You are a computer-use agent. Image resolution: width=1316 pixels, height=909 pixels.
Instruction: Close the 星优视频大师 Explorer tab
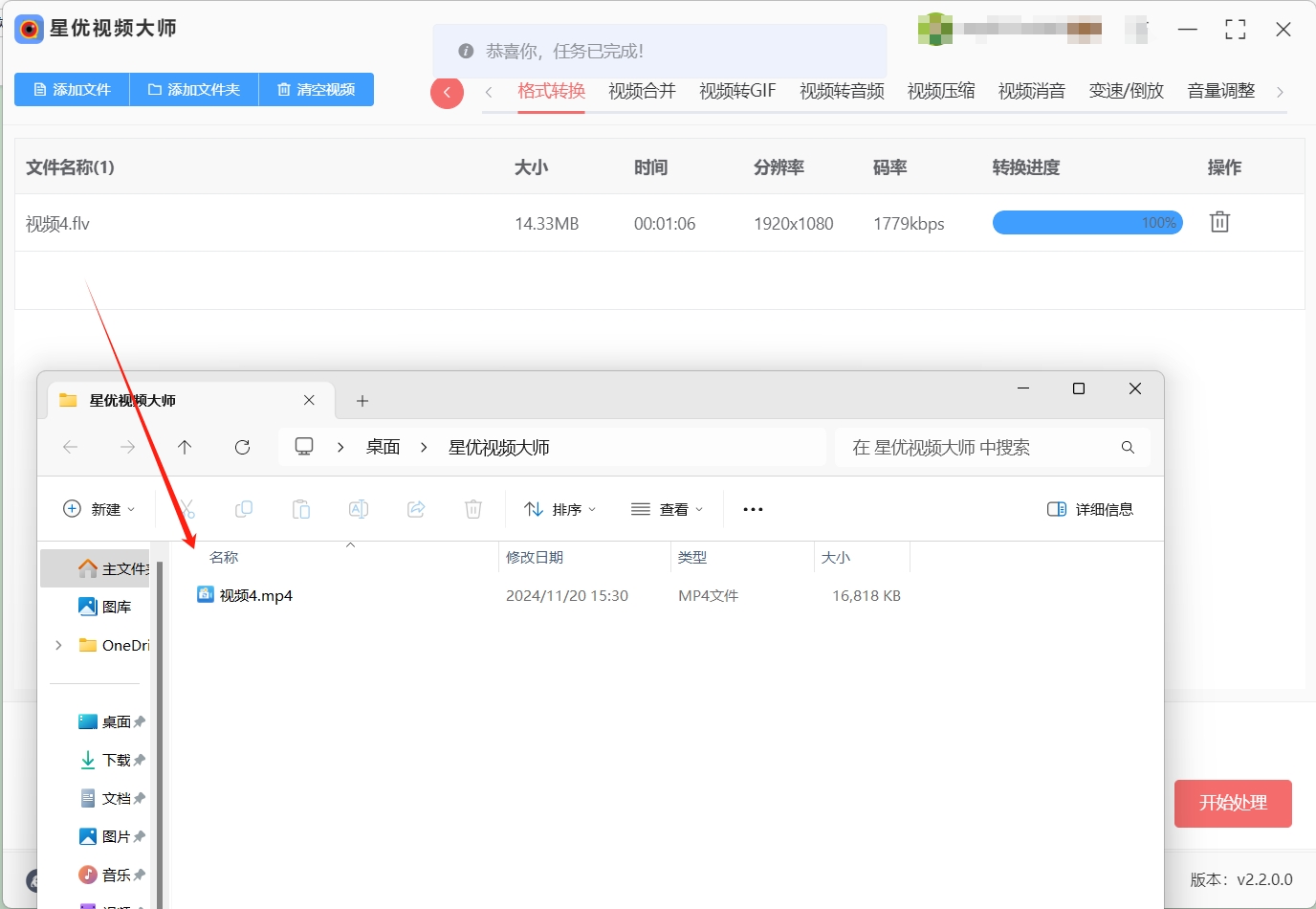pyautogui.click(x=309, y=400)
